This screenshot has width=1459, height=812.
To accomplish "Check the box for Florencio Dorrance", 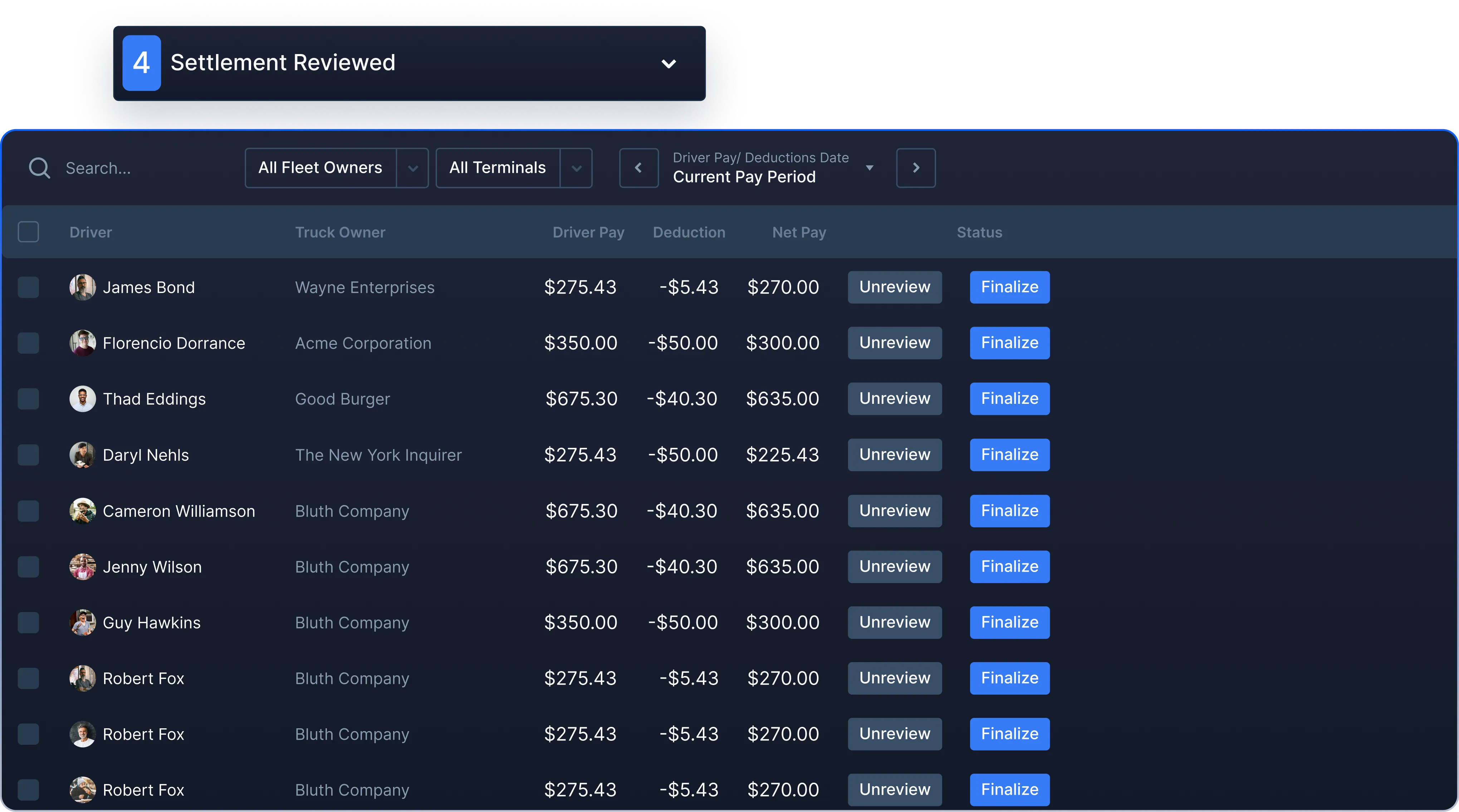I will [28, 343].
